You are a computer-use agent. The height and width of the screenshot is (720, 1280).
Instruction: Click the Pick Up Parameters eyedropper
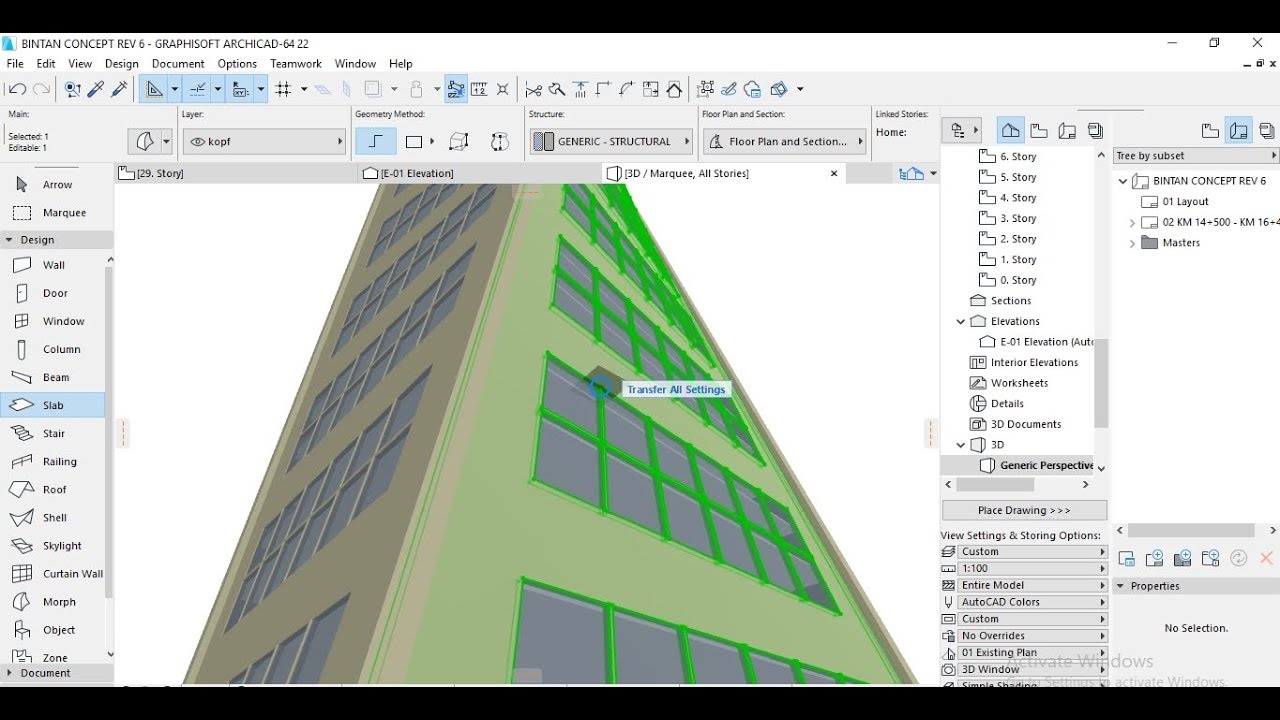click(x=96, y=89)
